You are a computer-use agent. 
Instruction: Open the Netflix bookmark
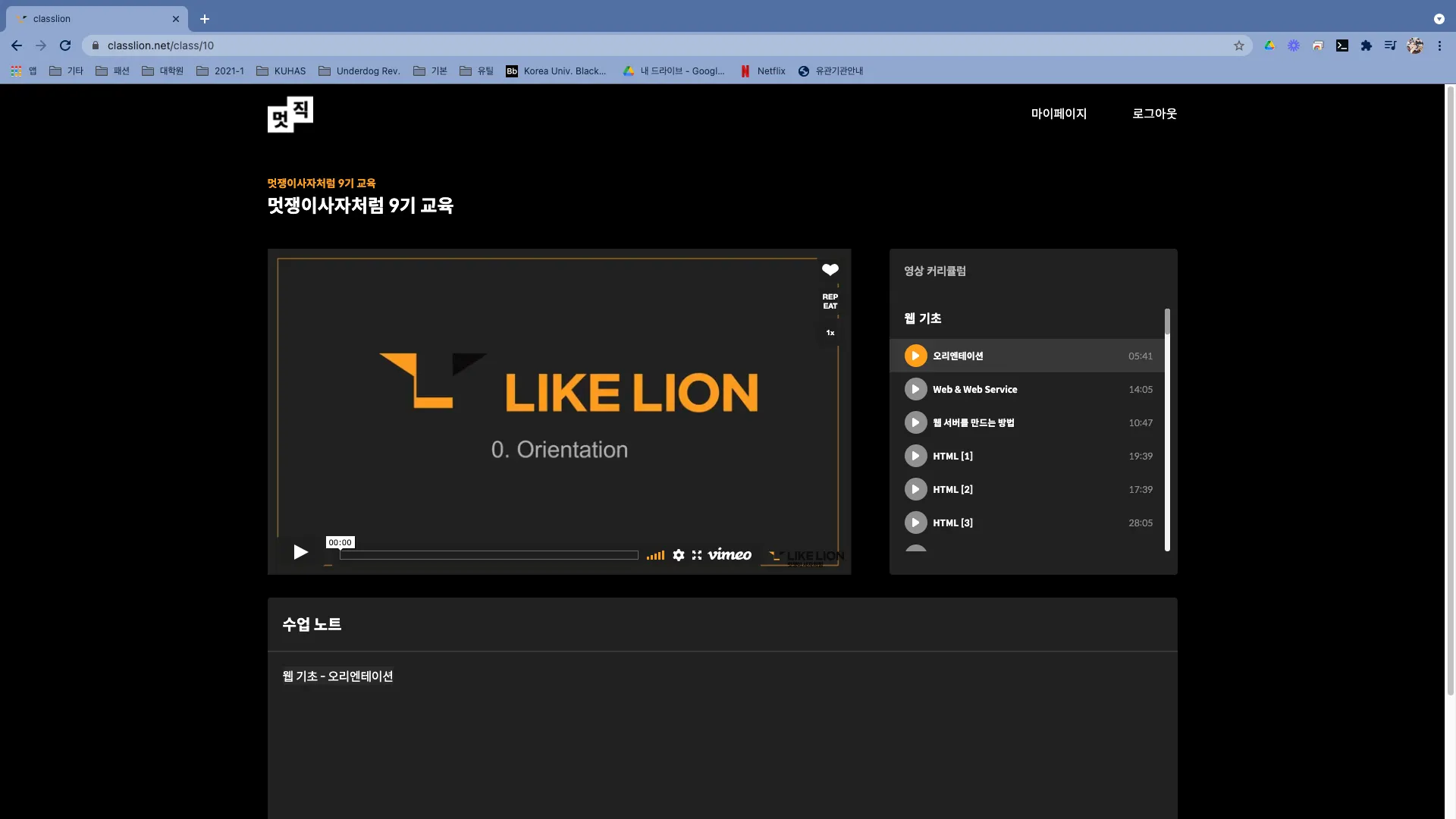763,71
